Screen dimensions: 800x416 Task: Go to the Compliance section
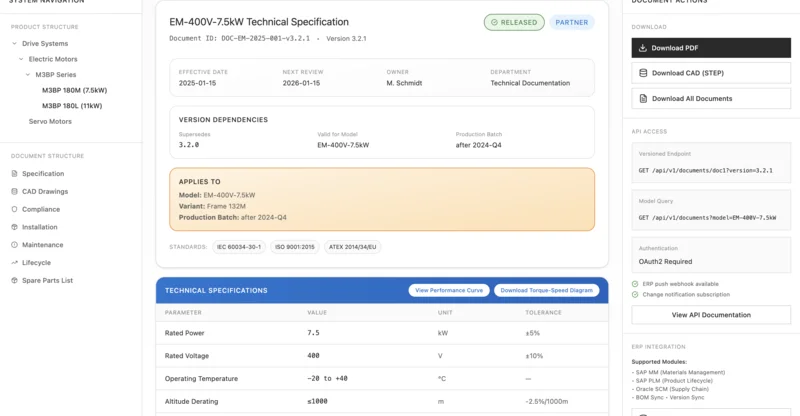41,209
